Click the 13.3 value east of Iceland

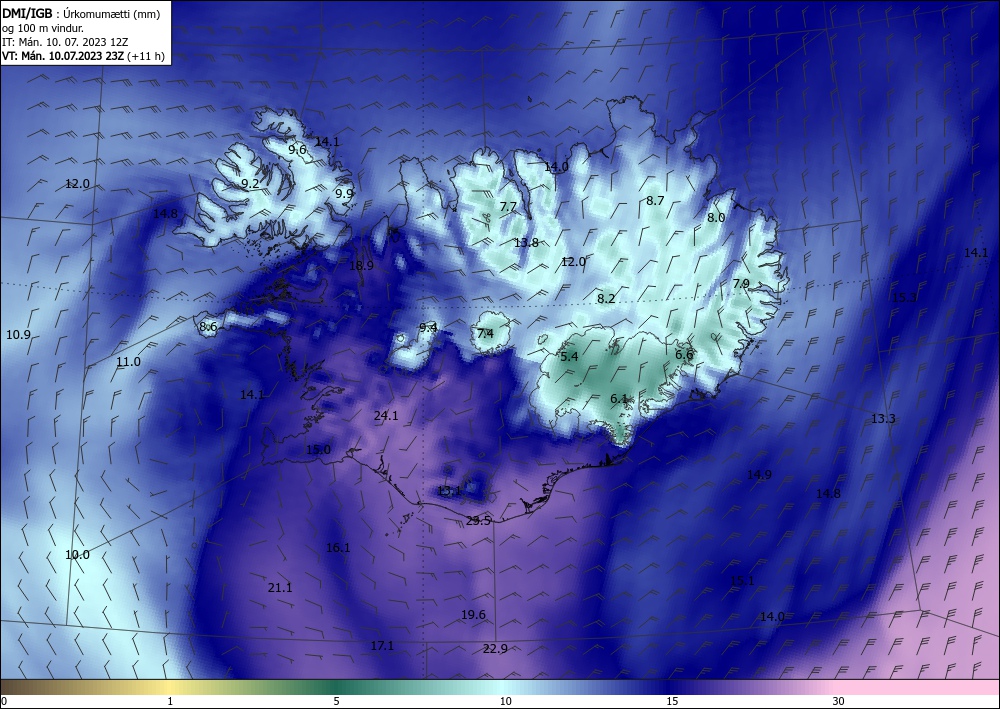click(x=883, y=418)
